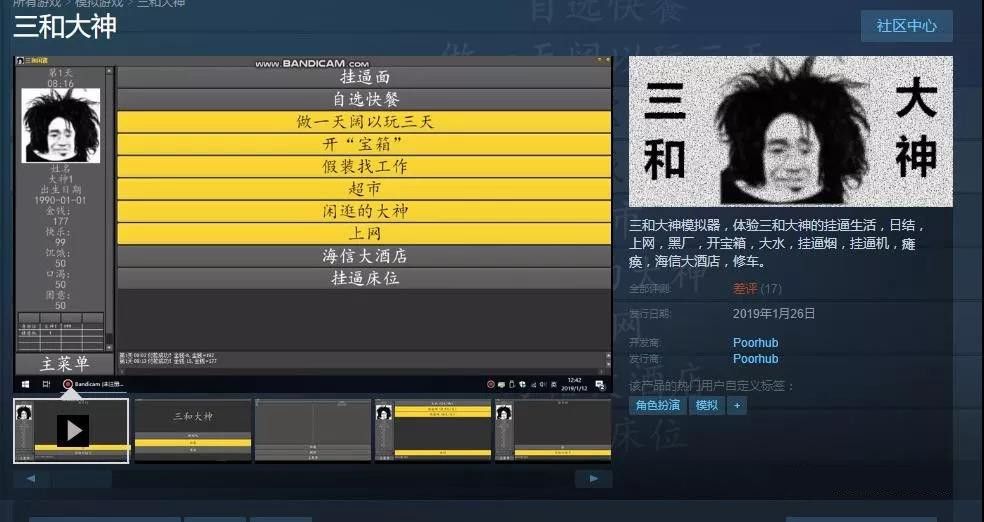
Task: Click the 主菜单 main menu button
Action: 65,364
